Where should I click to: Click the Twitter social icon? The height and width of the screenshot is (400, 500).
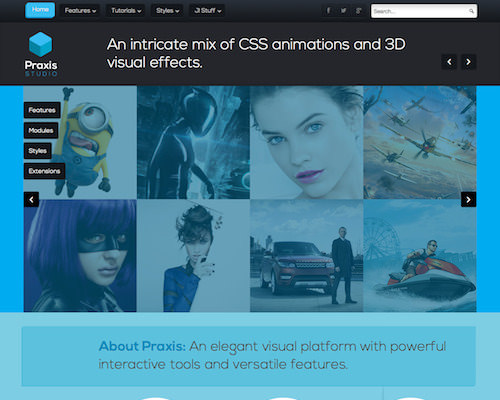pos(343,11)
